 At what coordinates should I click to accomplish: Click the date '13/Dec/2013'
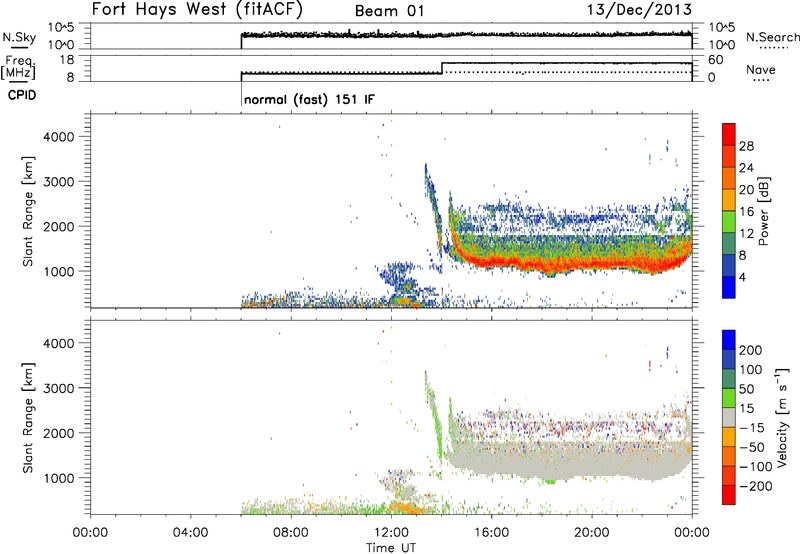[x=639, y=9]
